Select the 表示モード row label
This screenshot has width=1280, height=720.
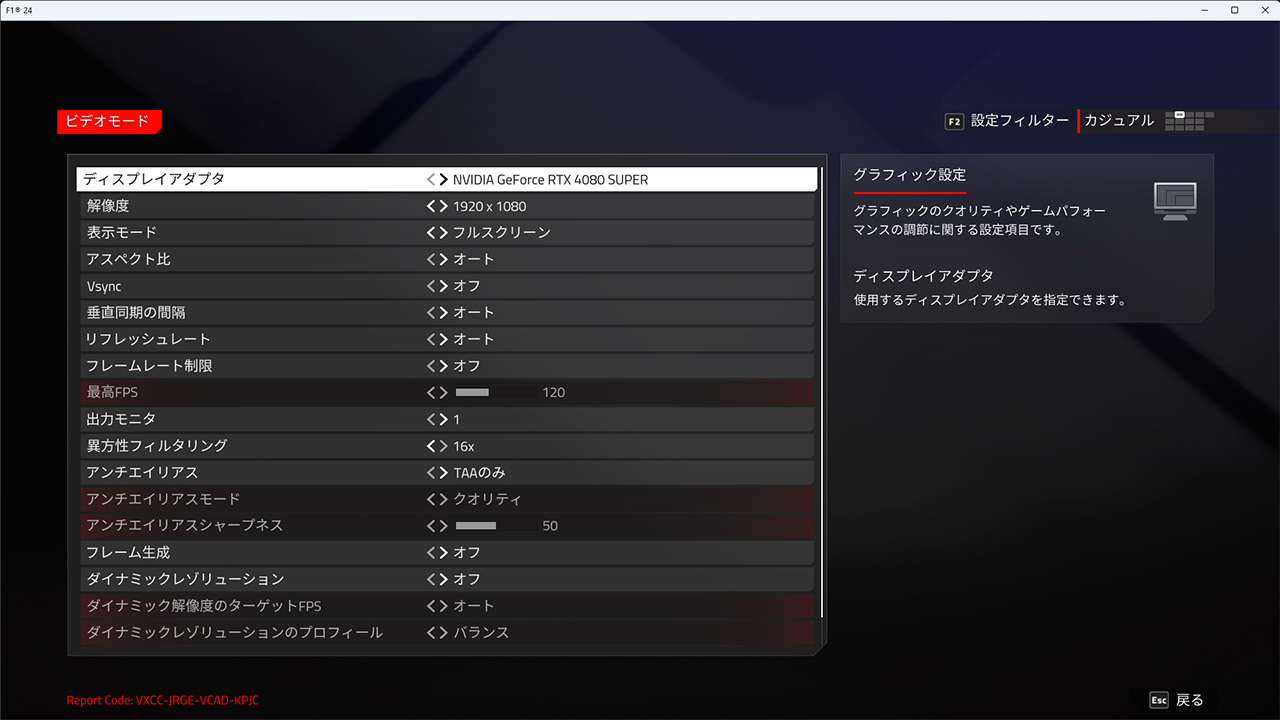[122, 233]
